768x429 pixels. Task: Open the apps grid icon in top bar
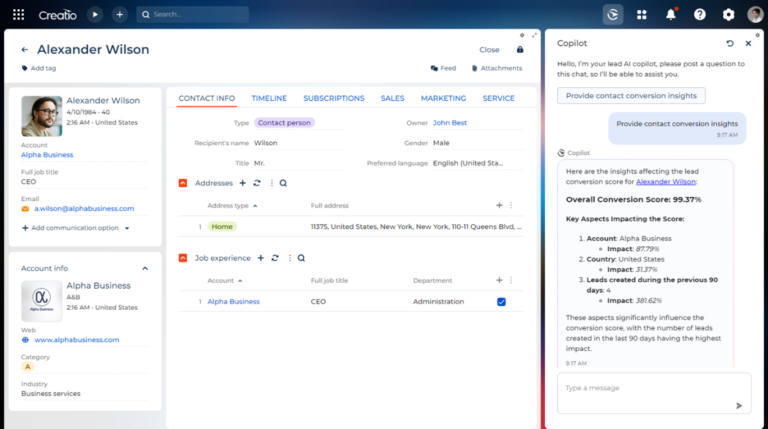tap(641, 15)
